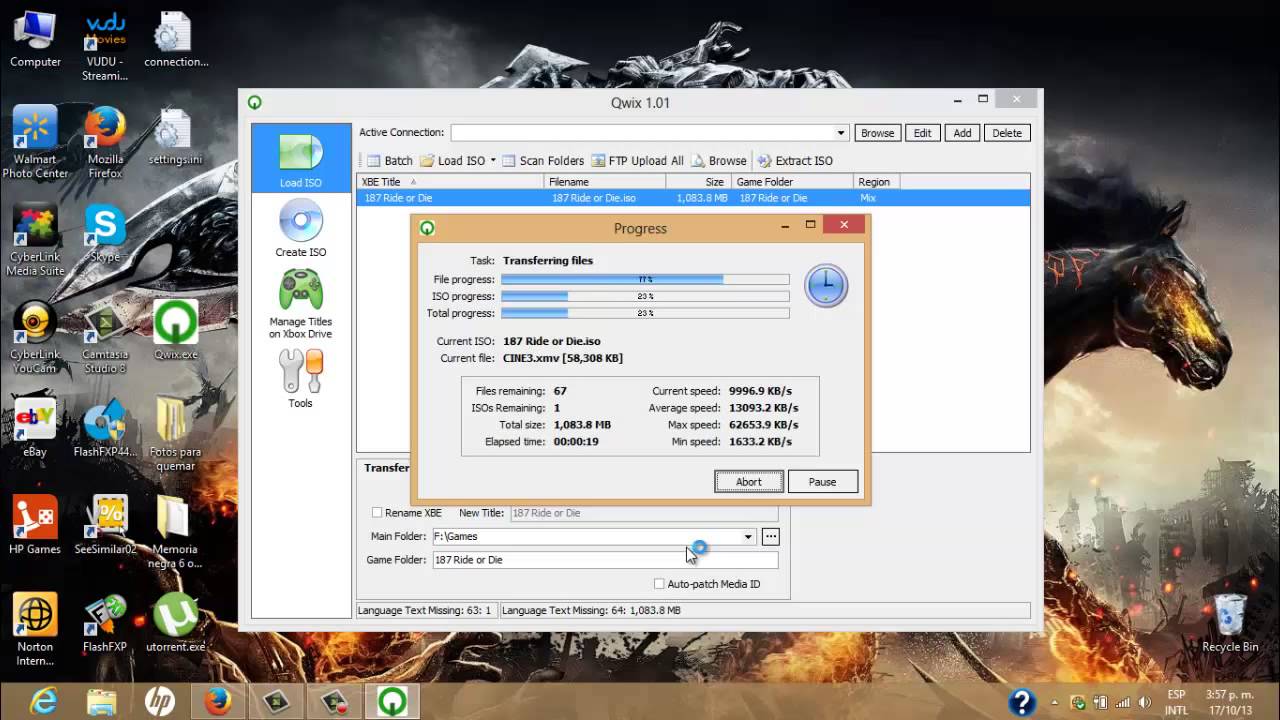Toggle Rename XBE checkbox

(377, 513)
